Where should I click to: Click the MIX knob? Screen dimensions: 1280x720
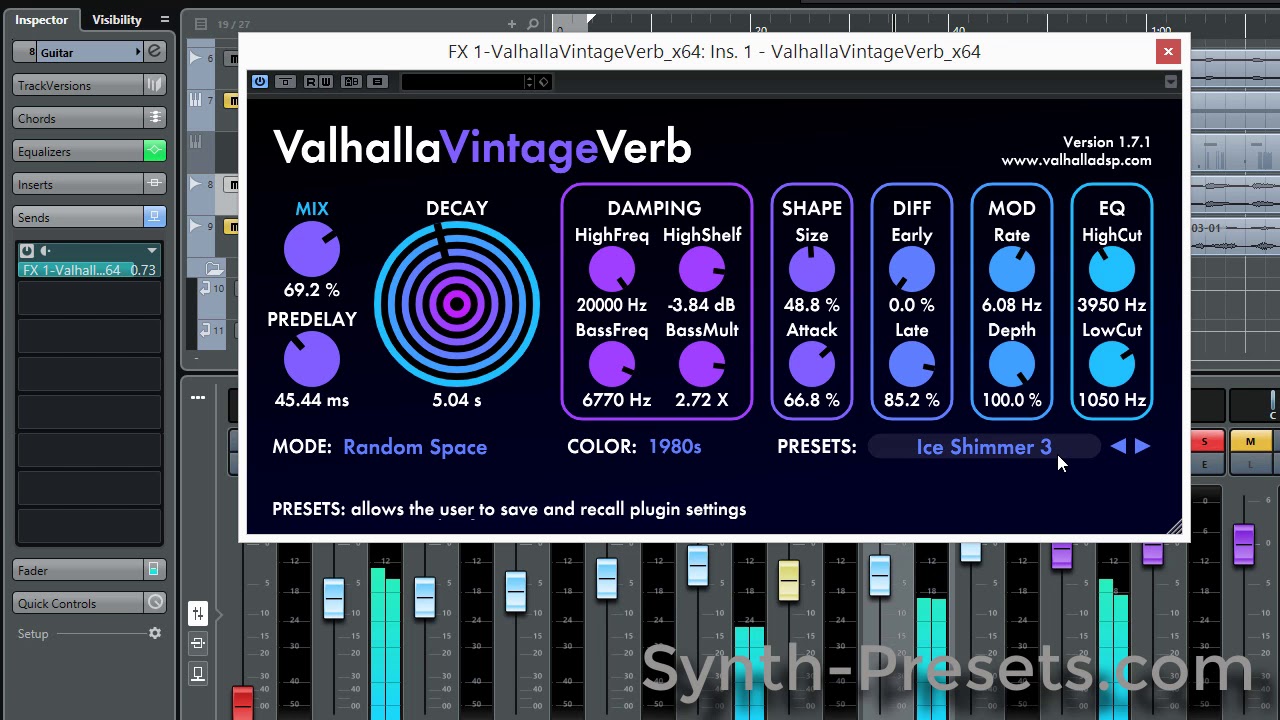pyautogui.click(x=312, y=250)
